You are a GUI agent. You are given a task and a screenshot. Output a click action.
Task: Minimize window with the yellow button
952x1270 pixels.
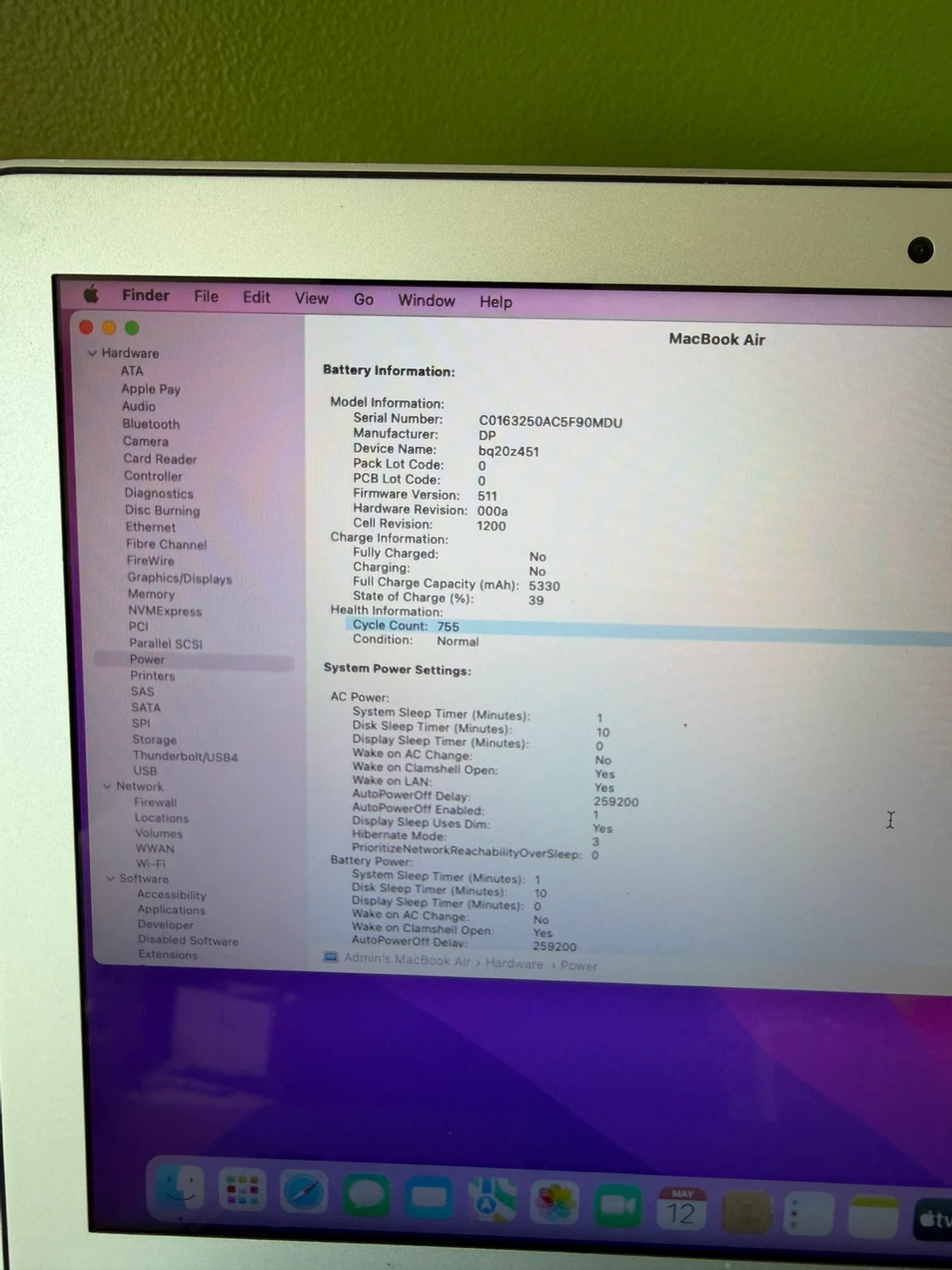tap(109, 328)
